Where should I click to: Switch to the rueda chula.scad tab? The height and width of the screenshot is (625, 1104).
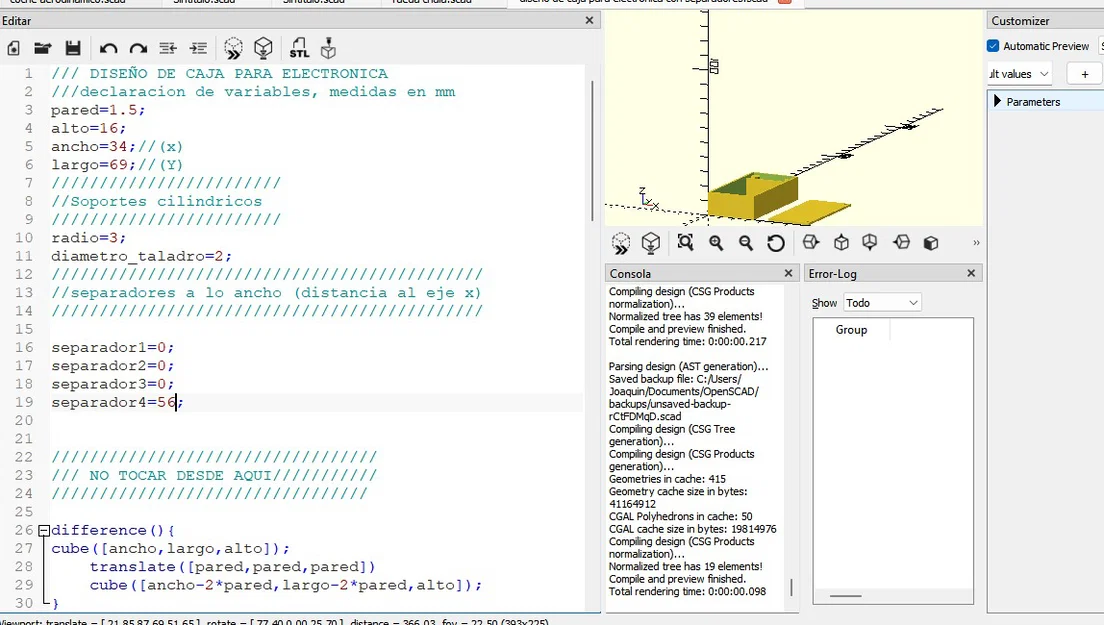432,2
